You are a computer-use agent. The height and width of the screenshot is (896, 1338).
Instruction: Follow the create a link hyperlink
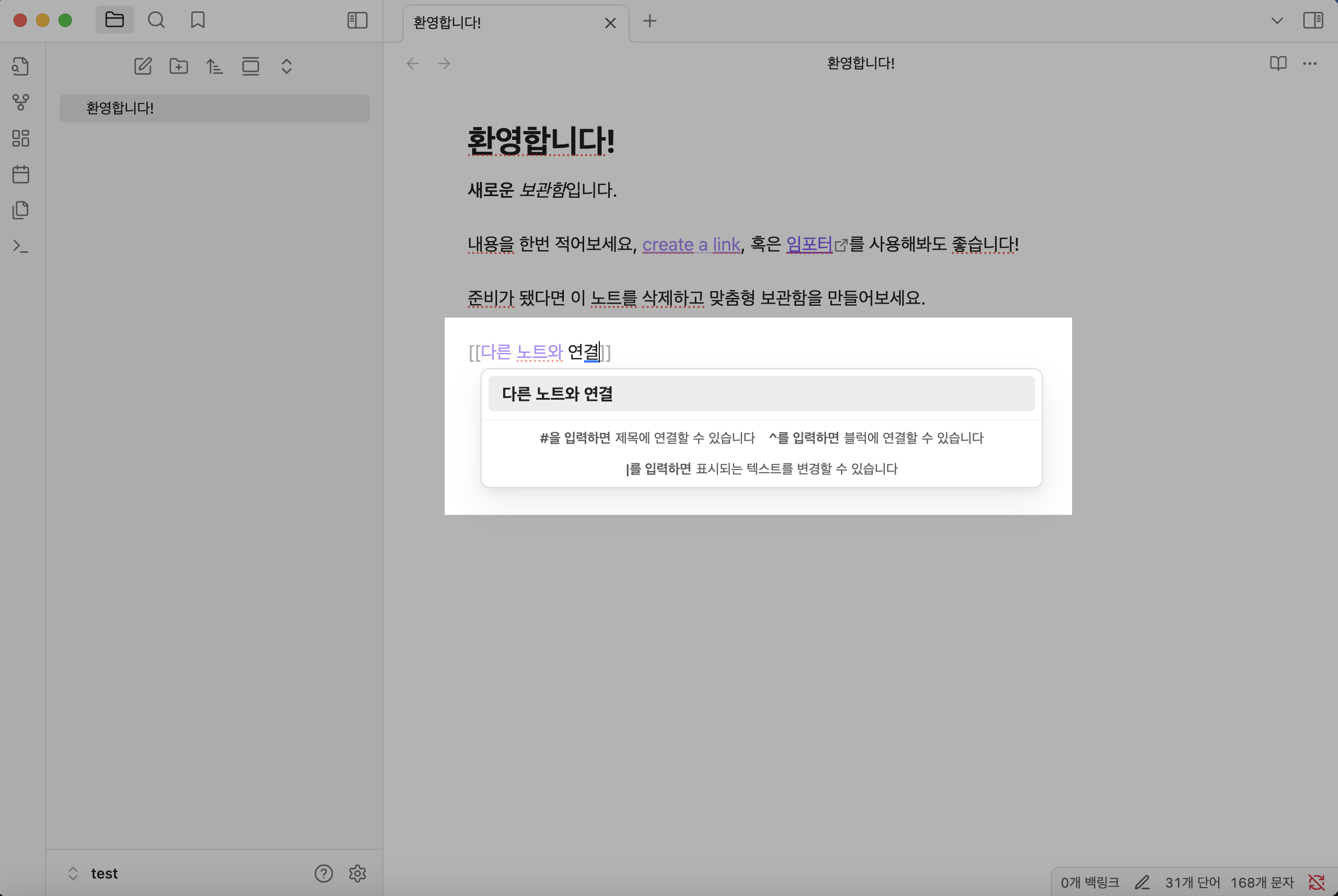click(x=691, y=245)
